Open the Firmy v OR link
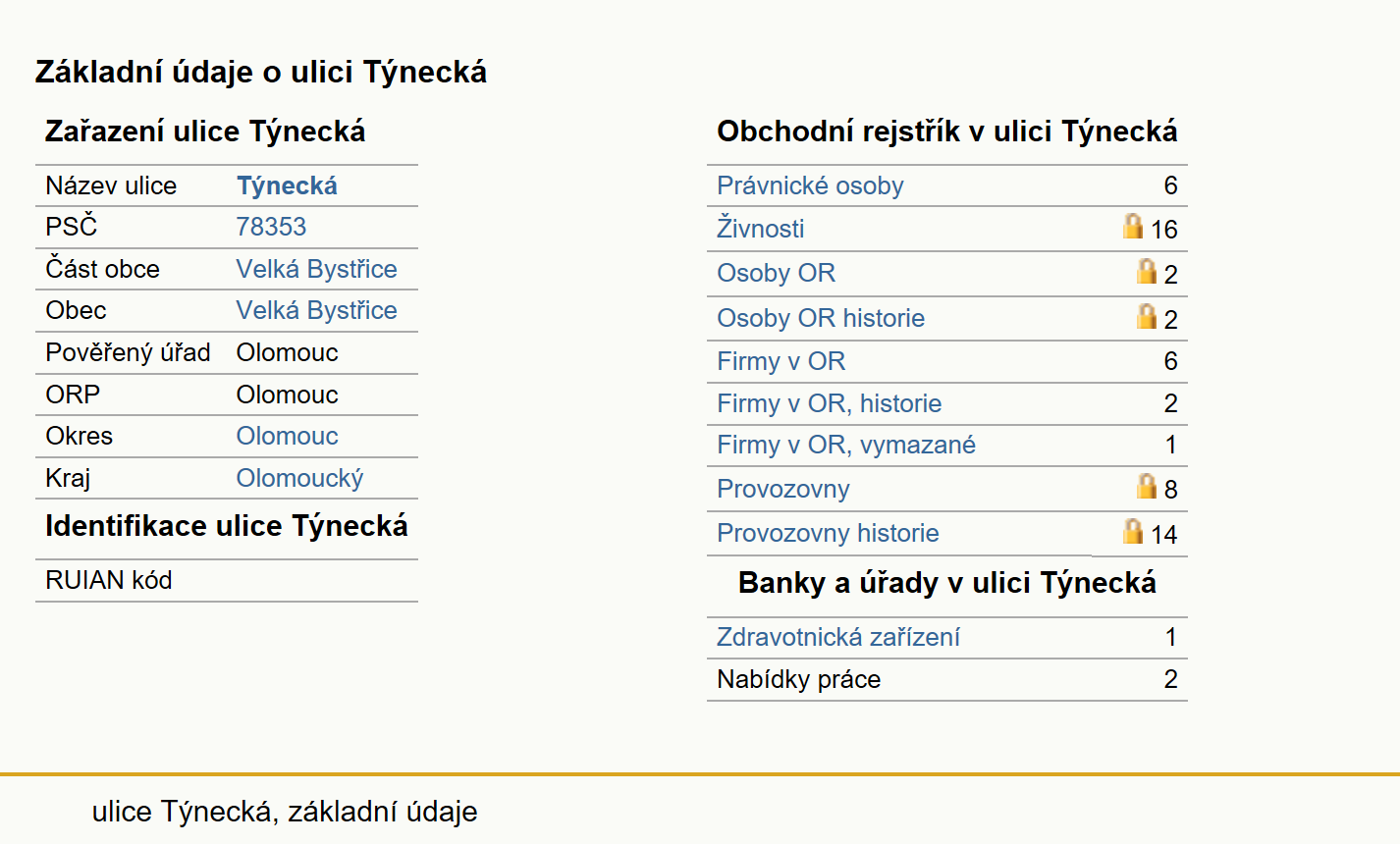This screenshot has width=1400, height=844. click(781, 361)
